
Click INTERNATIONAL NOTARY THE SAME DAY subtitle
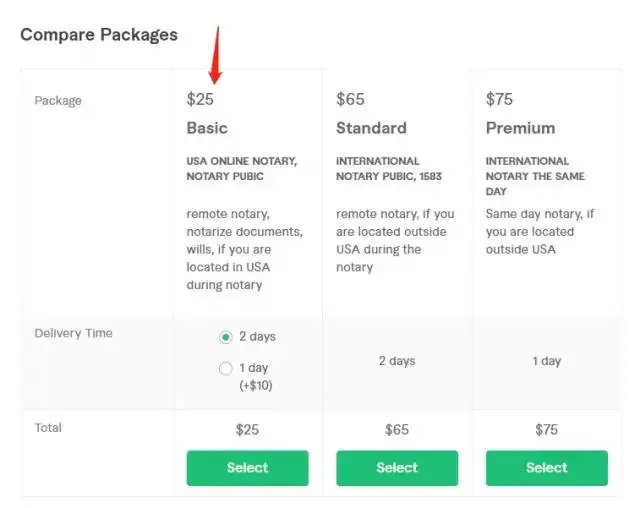click(x=535, y=176)
